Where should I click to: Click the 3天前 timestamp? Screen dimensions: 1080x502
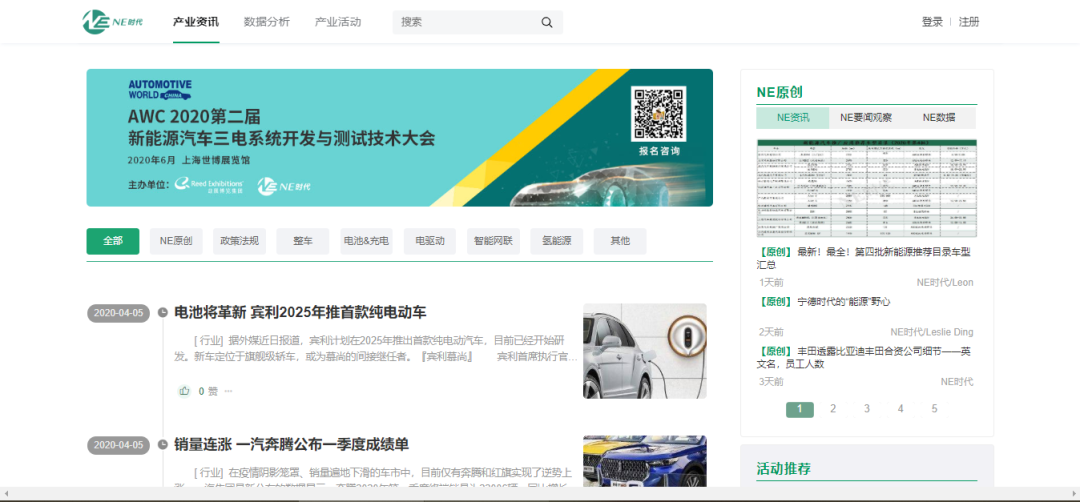click(771, 381)
